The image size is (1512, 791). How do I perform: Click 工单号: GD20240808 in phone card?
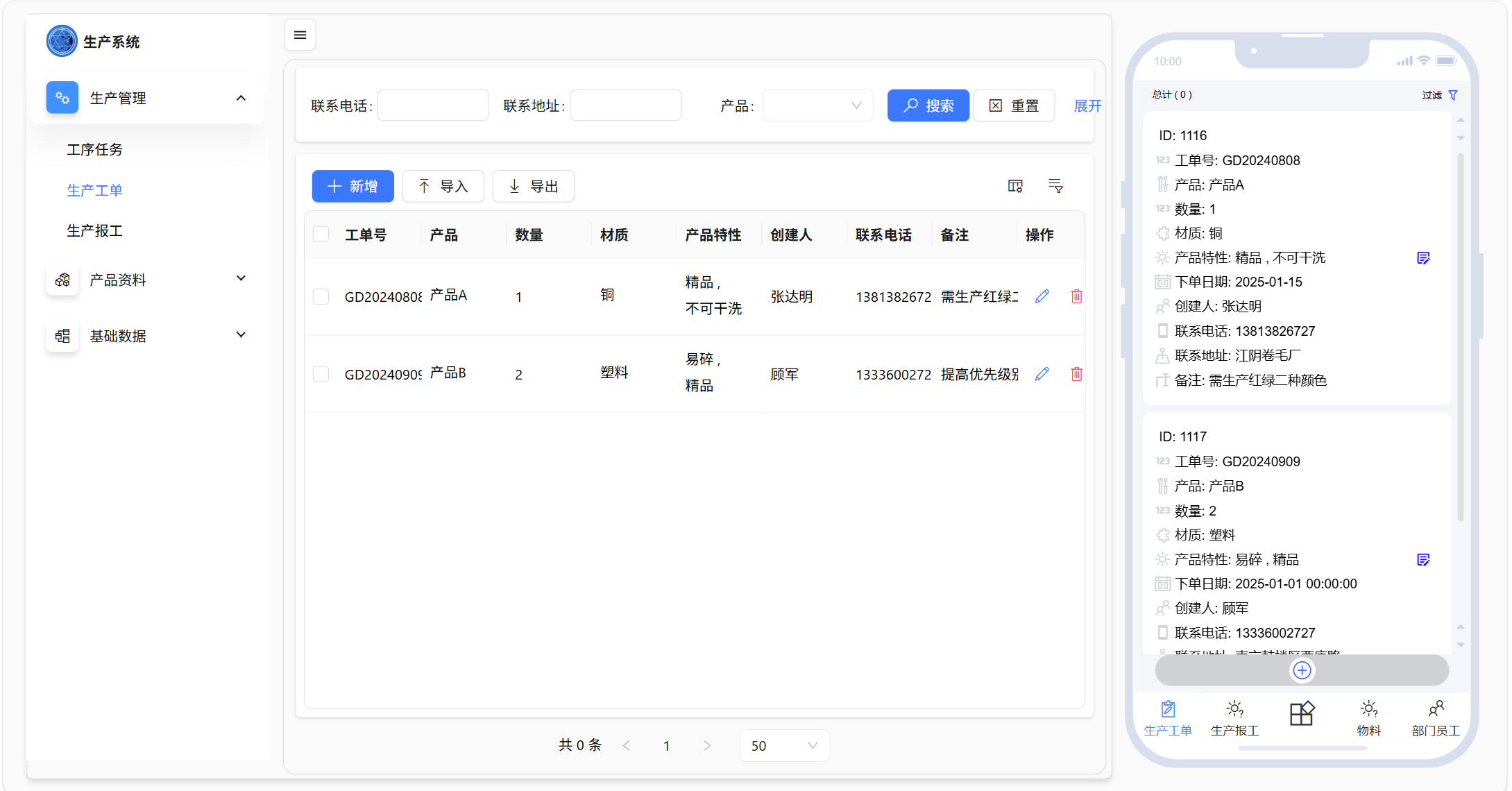pyautogui.click(x=1237, y=160)
